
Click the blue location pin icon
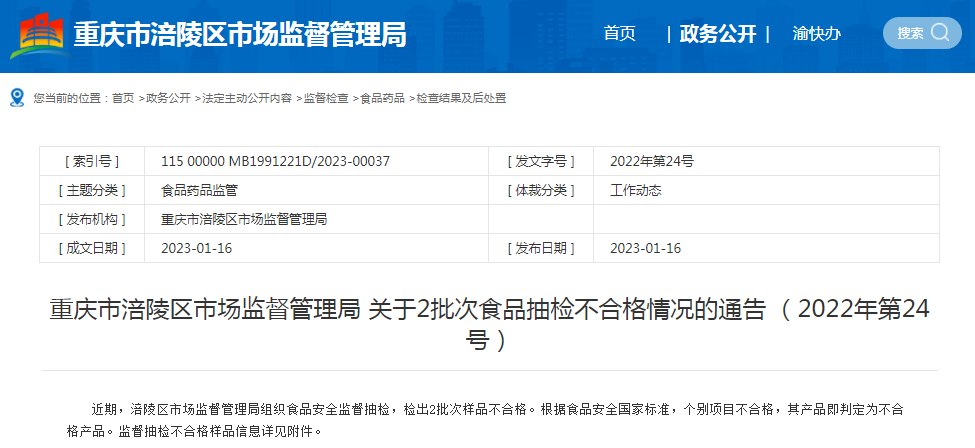click(x=17, y=97)
